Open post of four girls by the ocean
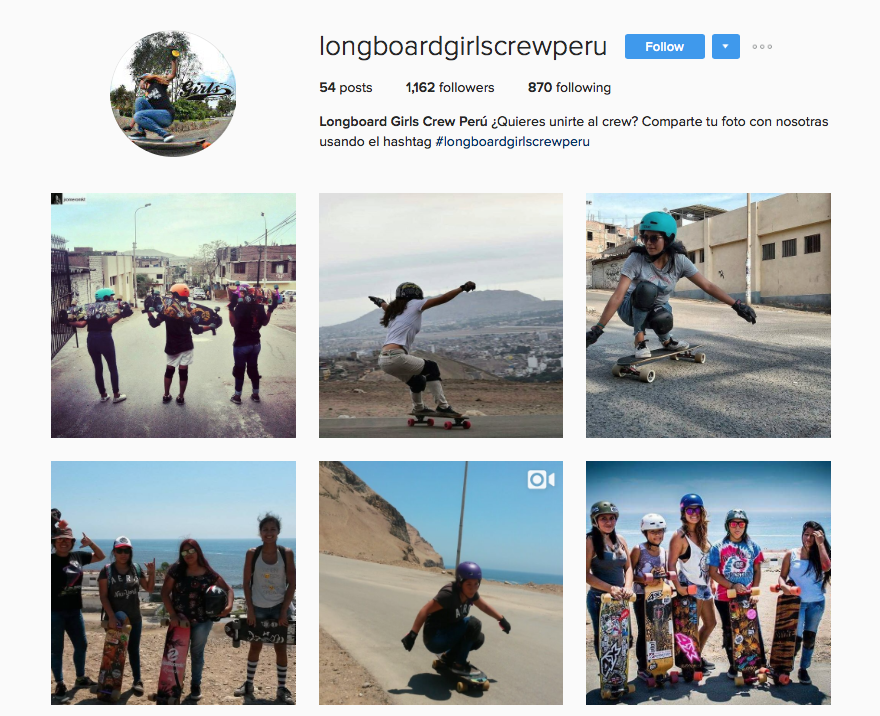The width and height of the screenshot is (880, 716). pyautogui.click(x=173, y=583)
